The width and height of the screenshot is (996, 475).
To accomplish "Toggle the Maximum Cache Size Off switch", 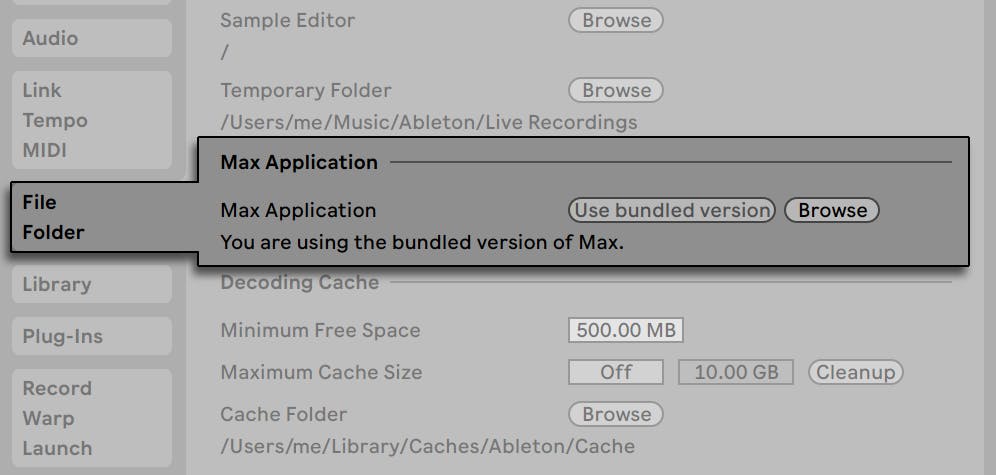I will coord(616,372).
